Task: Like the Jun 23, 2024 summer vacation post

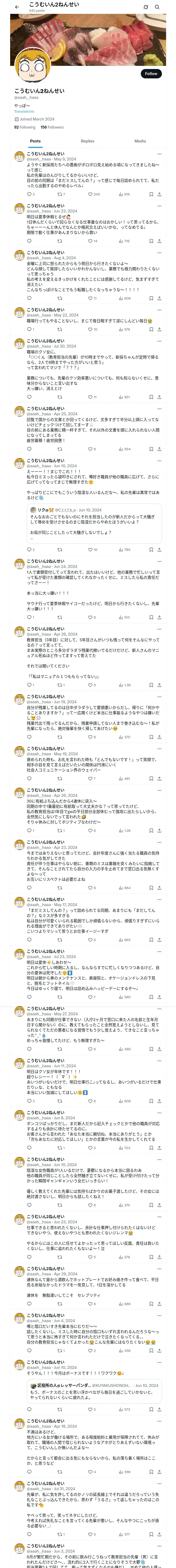Action: tap(90, 241)
